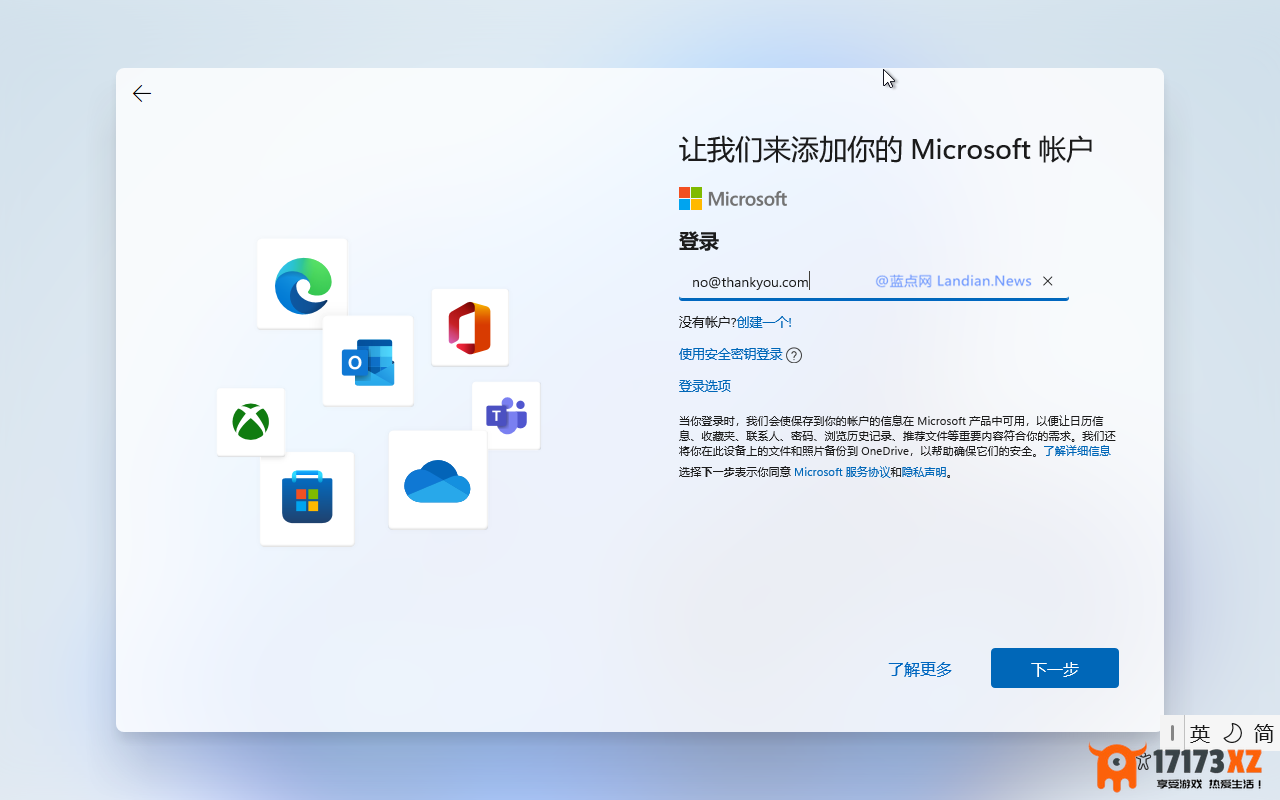1280x800 pixels.
Task: Click the Xbox icon tile
Action: [251, 422]
